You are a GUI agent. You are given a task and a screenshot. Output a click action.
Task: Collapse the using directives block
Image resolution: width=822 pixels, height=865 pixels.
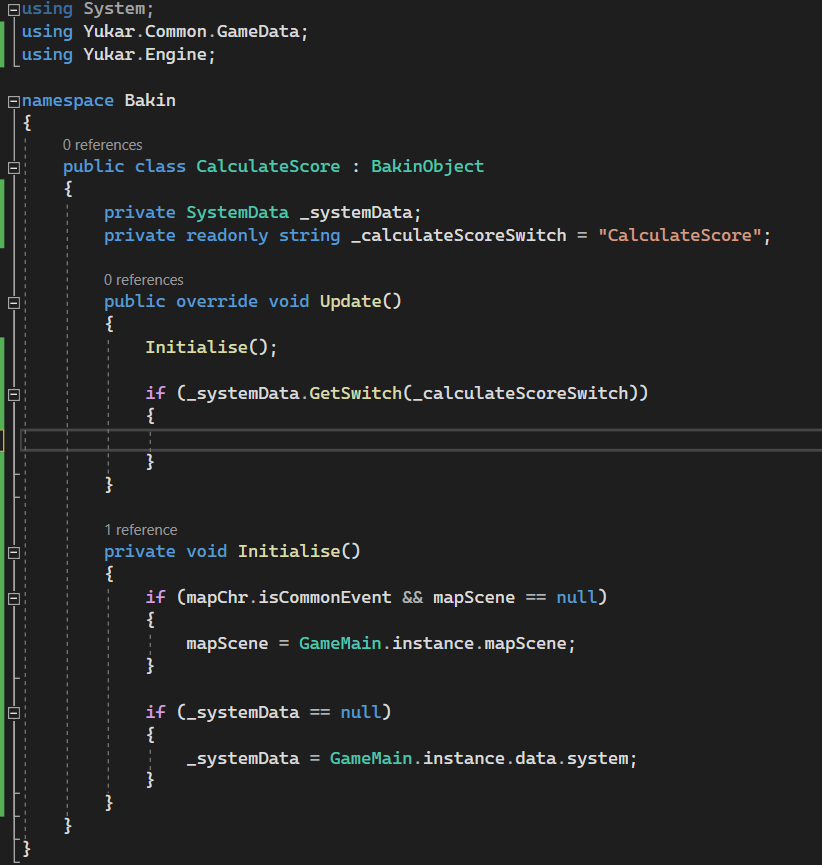(14, 9)
